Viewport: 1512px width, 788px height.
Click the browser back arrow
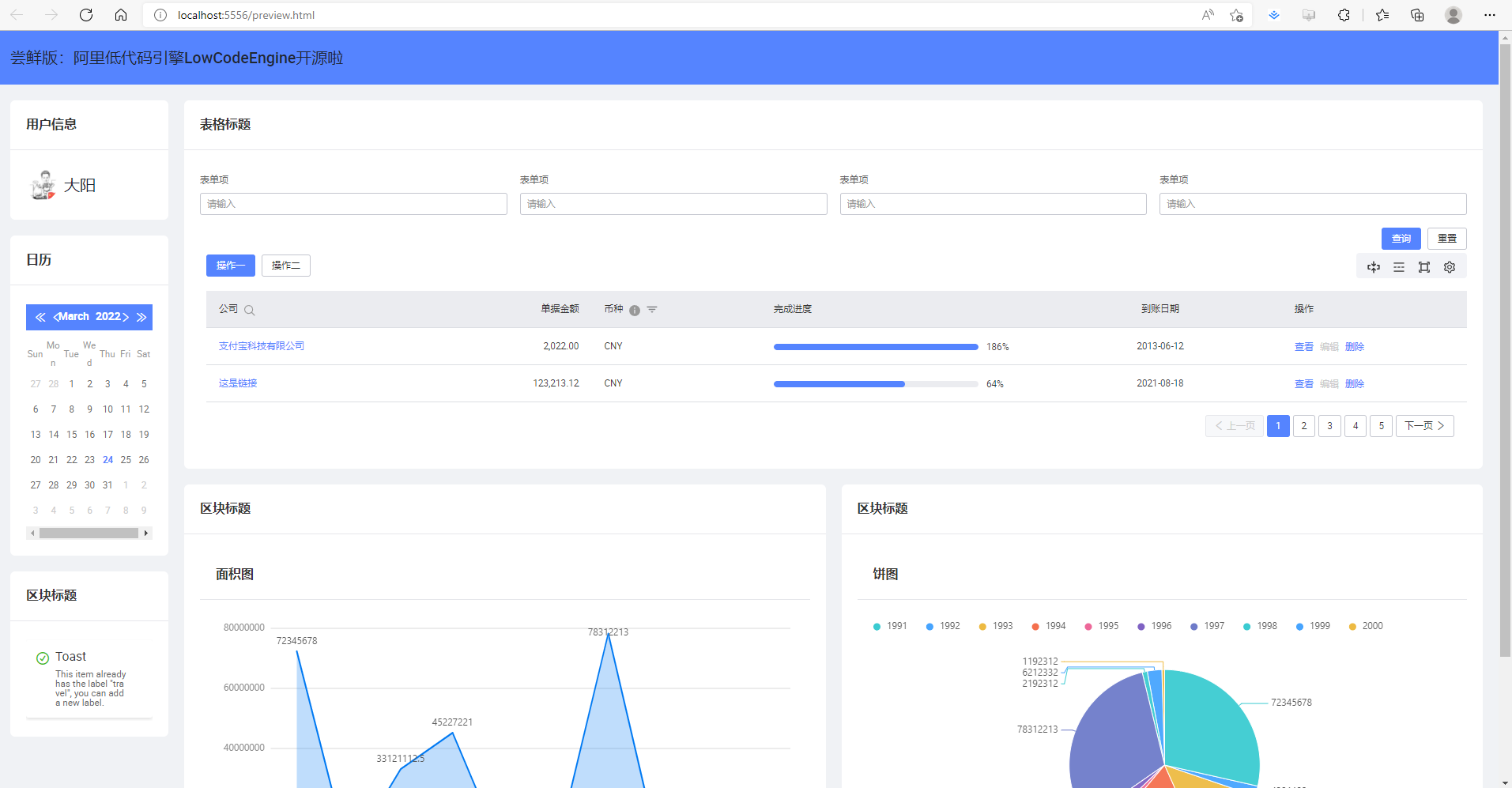point(17,15)
